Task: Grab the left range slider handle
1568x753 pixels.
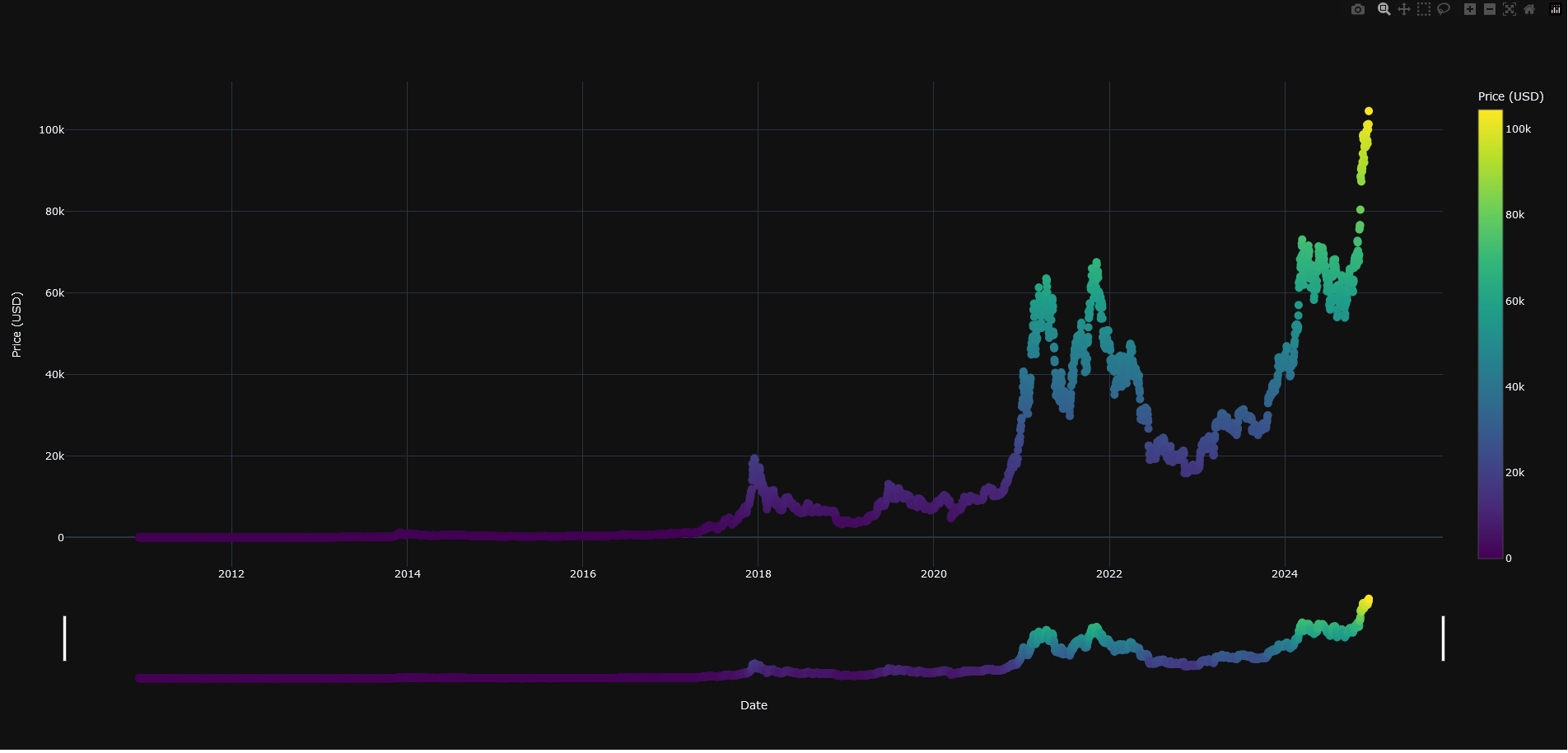Action: 64,638
